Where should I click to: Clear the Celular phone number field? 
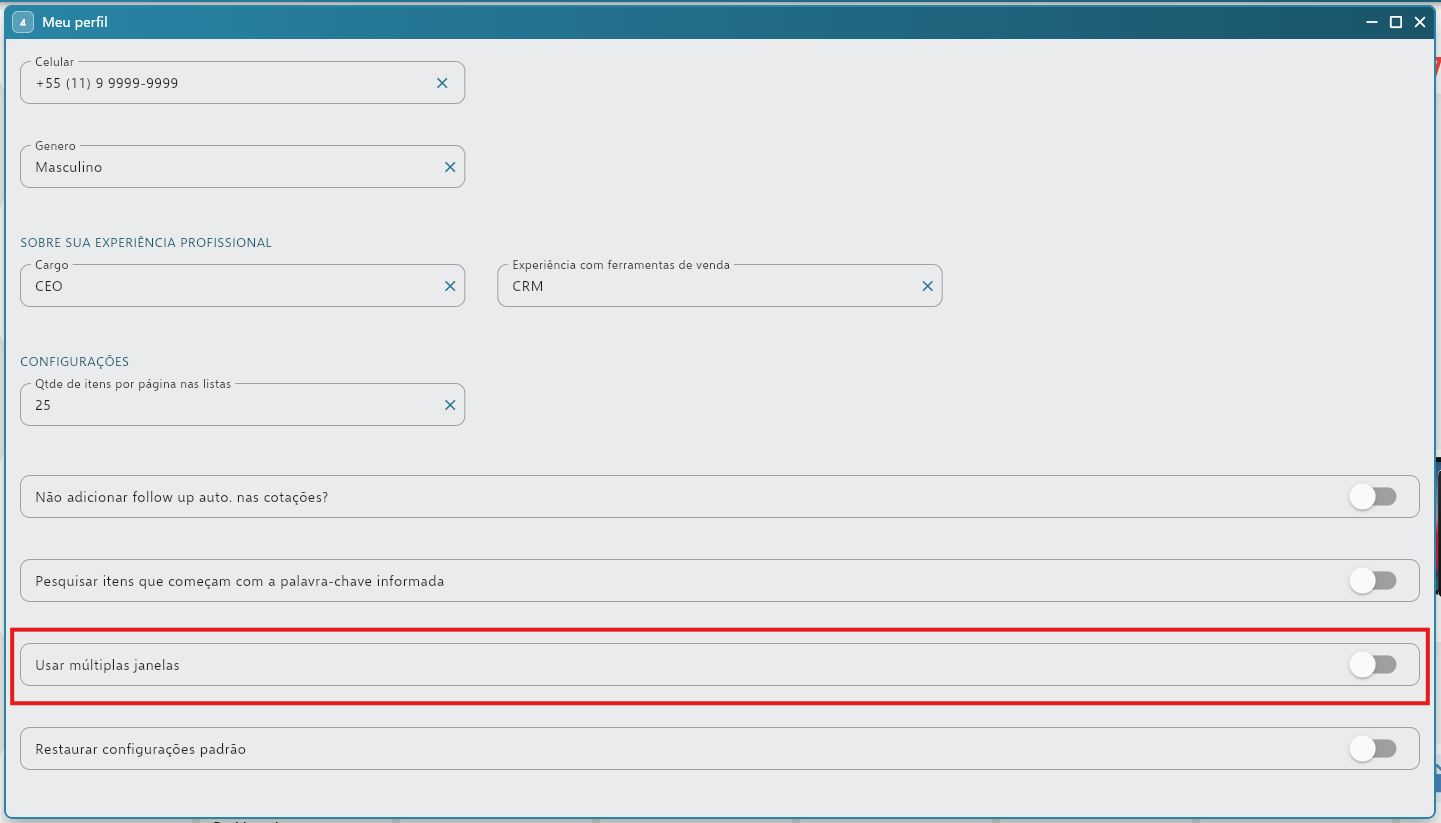[x=442, y=83]
